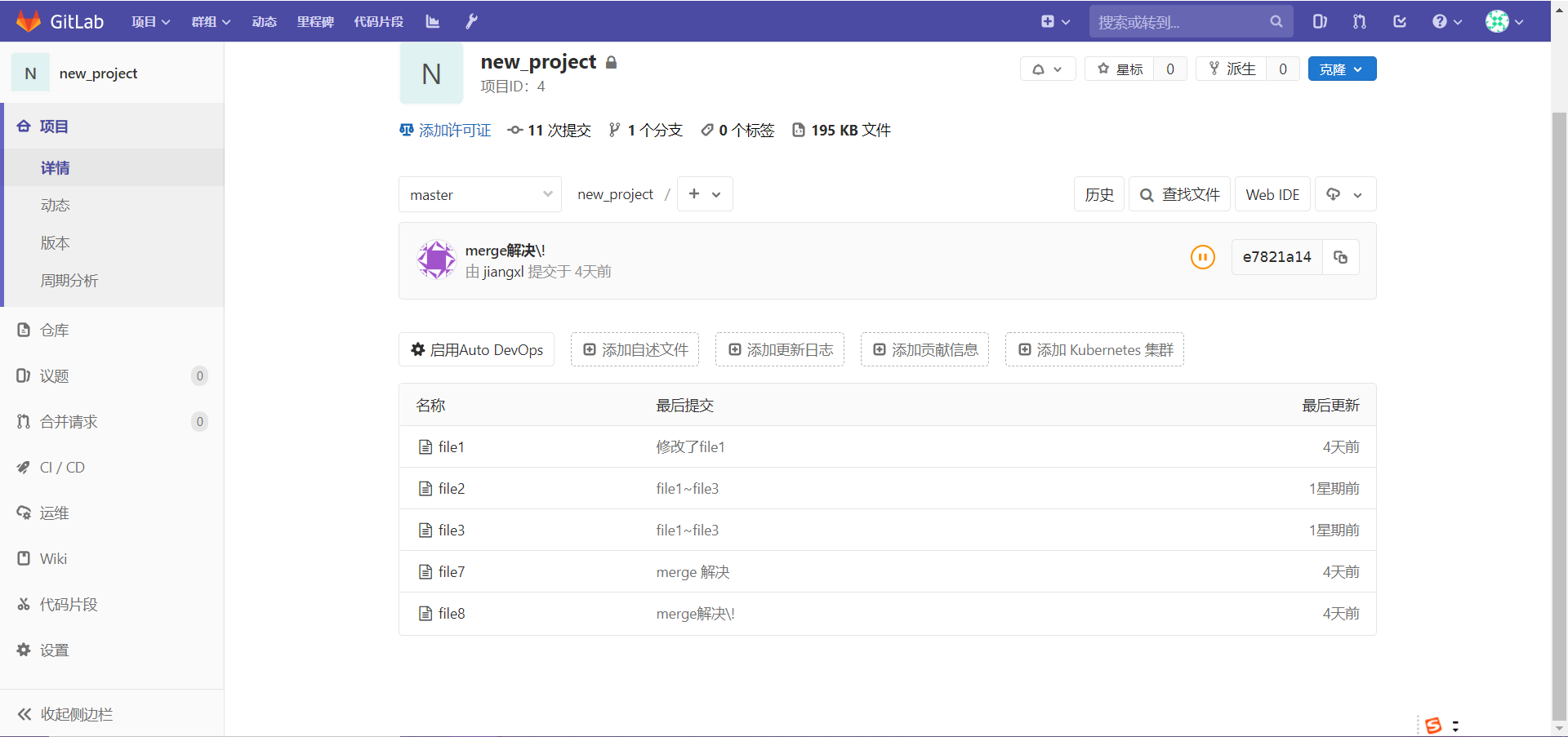The height and width of the screenshot is (737, 1568).
Task: Open the to-do list checkmark icon
Action: 1400,22
